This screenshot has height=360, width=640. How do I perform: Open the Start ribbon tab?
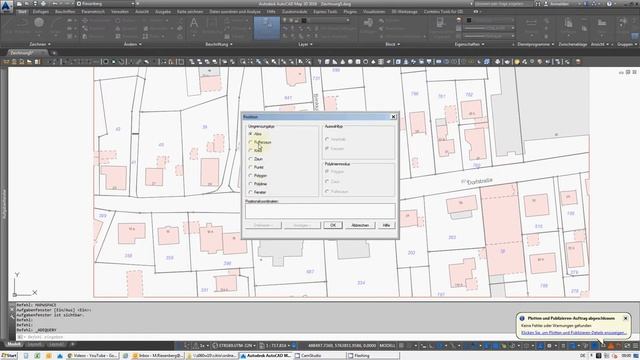22,12
